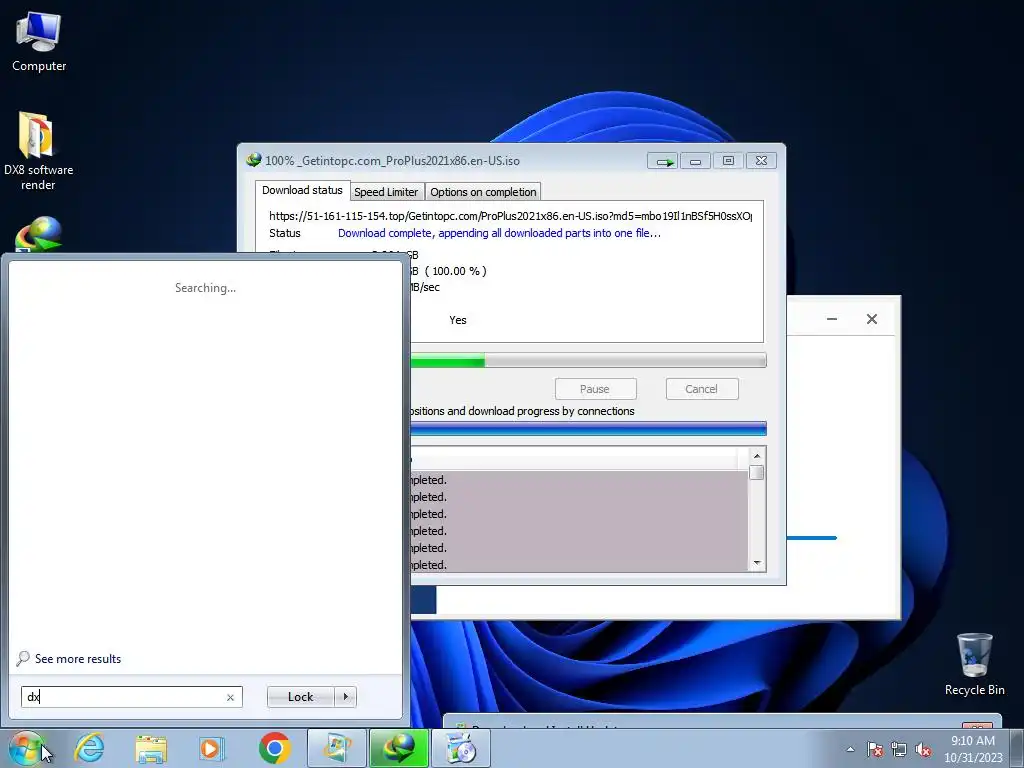The width and height of the screenshot is (1024, 768).
Task: Click the green arrow button in IDM title bar
Action: click(x=663, y=161)
